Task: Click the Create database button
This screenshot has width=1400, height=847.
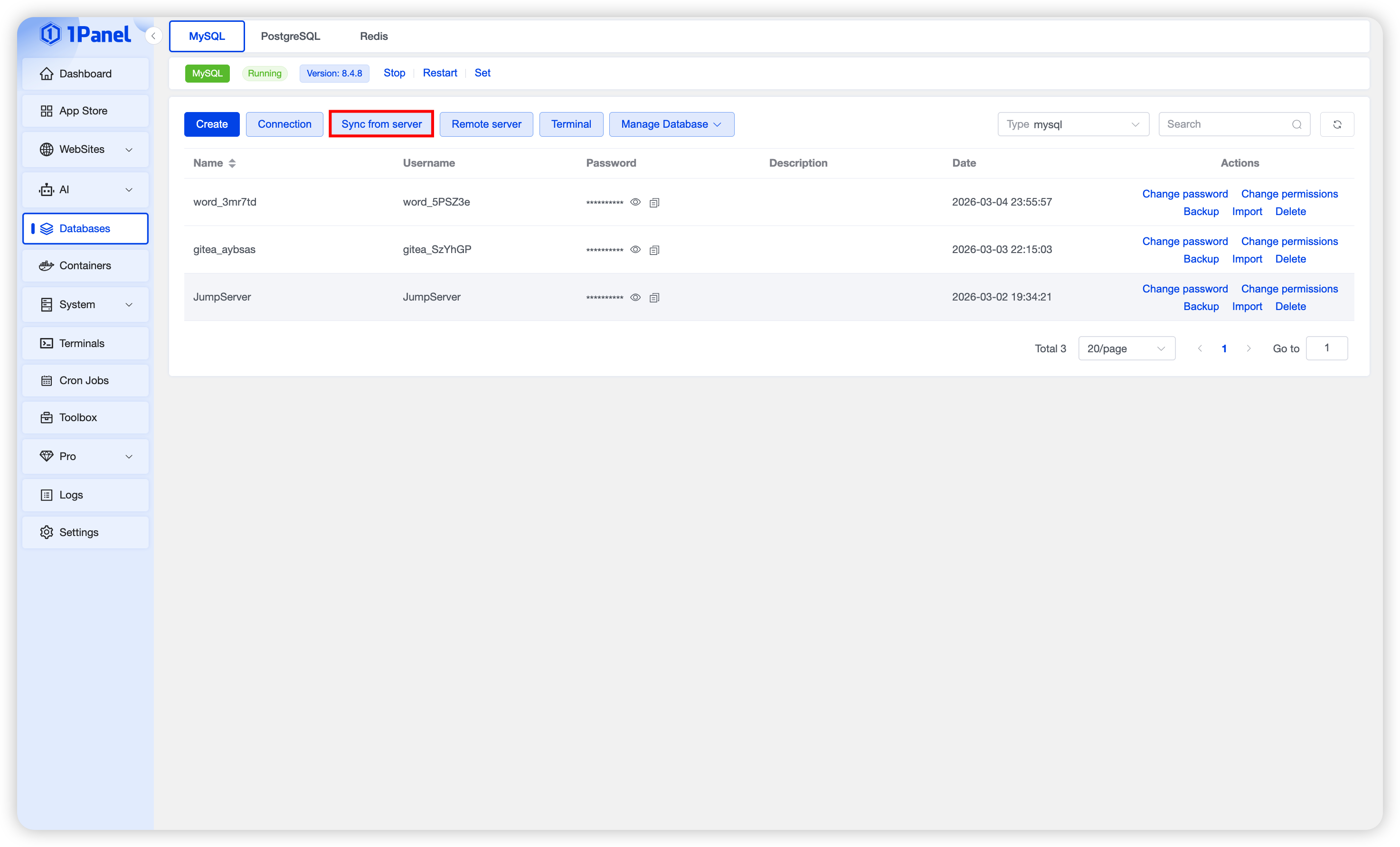Action: tap(211, 124)
